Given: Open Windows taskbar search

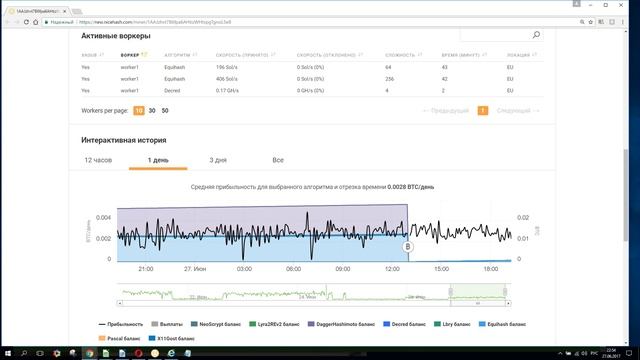Looking at the screenshot, I should pos(24,353).
